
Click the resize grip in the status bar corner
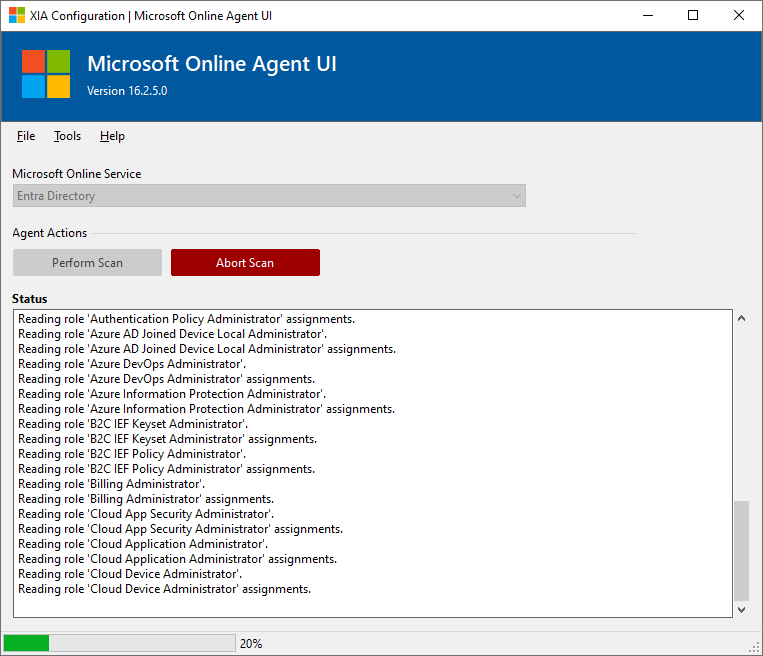(x=754, y=647)
